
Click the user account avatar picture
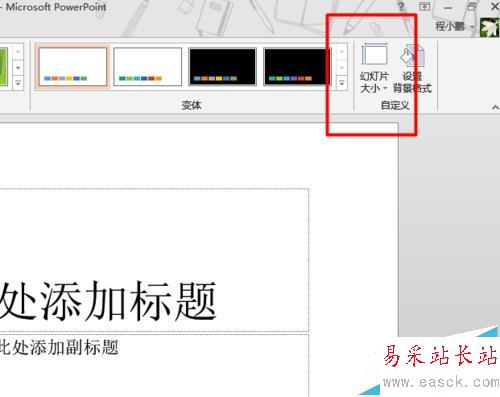point(489,27)
